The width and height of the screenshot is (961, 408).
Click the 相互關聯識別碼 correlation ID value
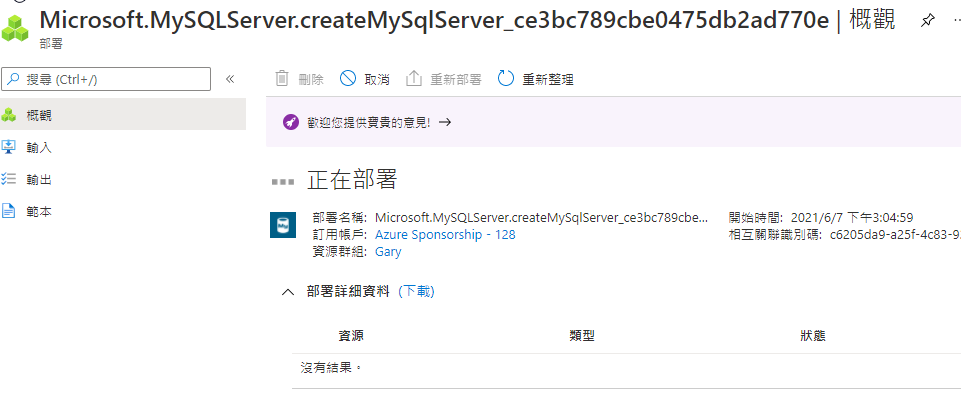tap(895, 235)
